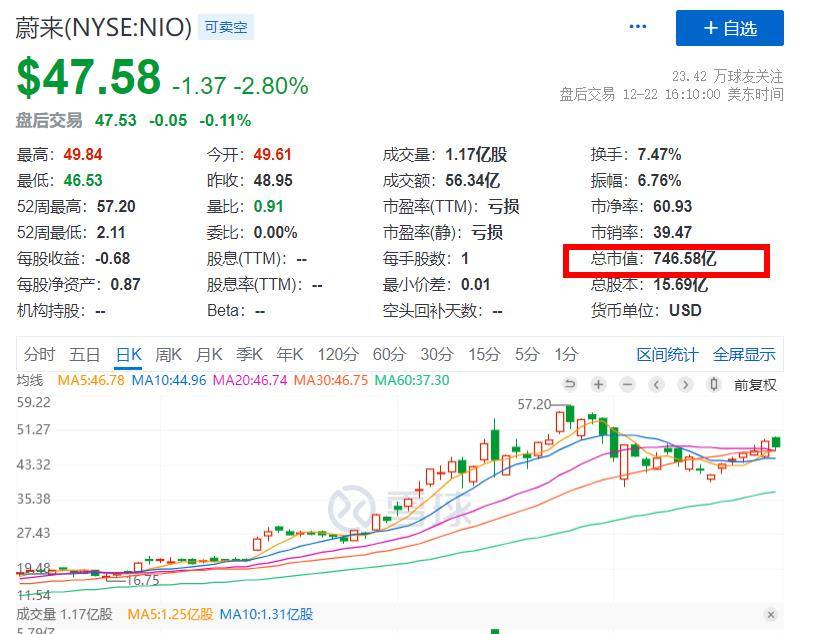
Task: Click the 23.42 万球友关注 follower count
Action: pyautogui.click(x=727, y=76)
